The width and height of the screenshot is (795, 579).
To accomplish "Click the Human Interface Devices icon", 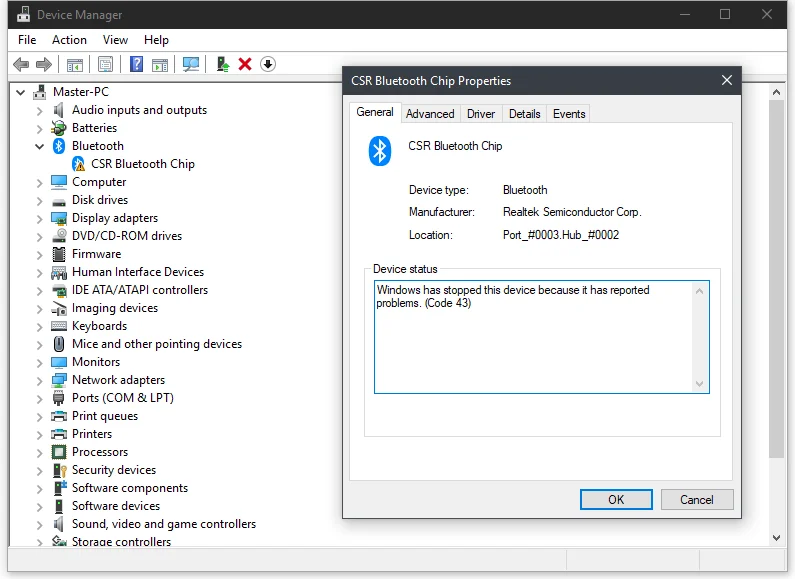I will coord(59,272).
